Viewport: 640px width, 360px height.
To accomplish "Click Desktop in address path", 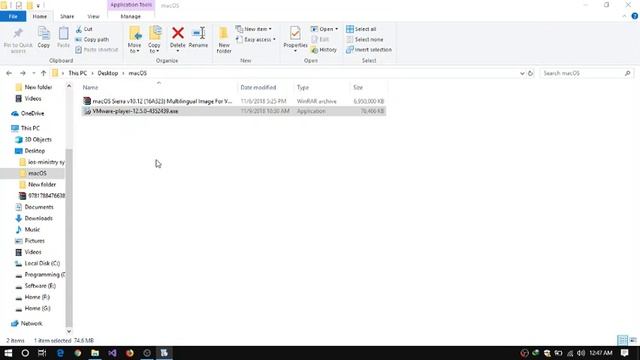I will point(108,73).
